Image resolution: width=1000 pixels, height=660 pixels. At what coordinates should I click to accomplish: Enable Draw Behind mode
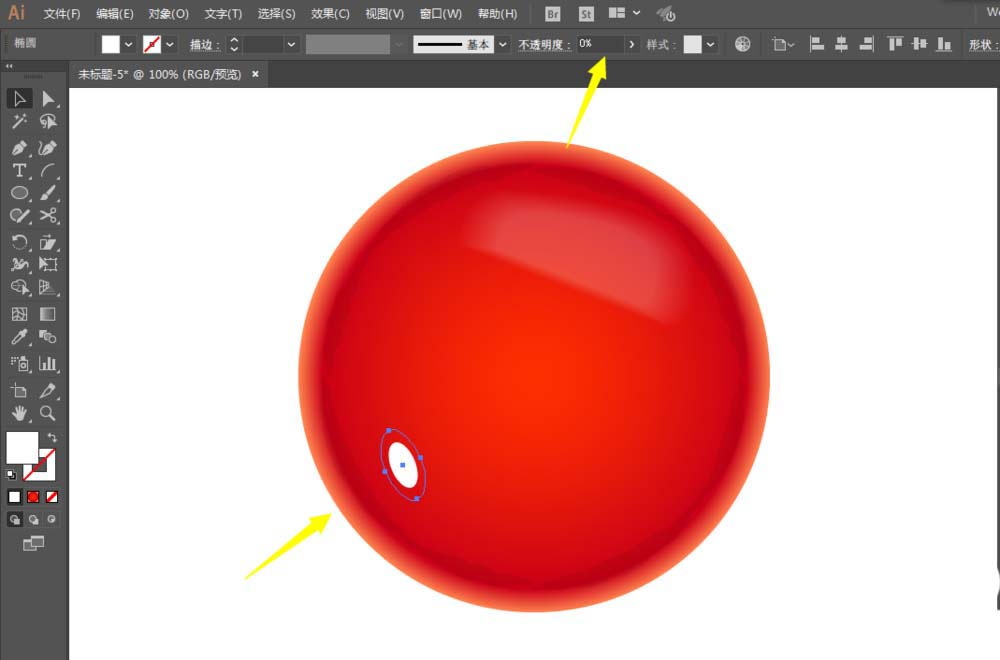click(33, 520)
